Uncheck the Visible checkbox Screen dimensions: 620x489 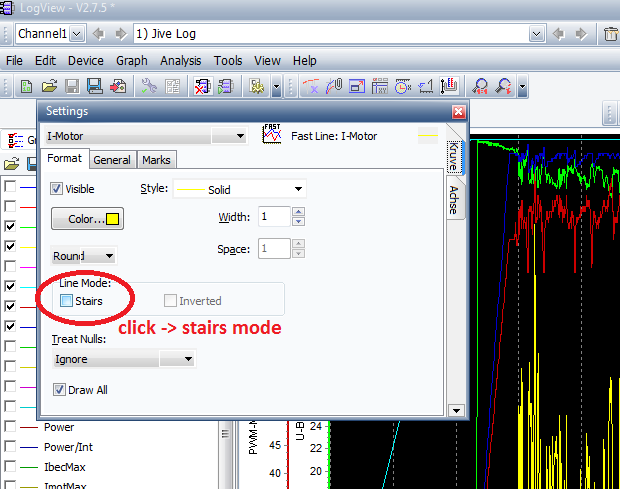(x=56, y=189)
